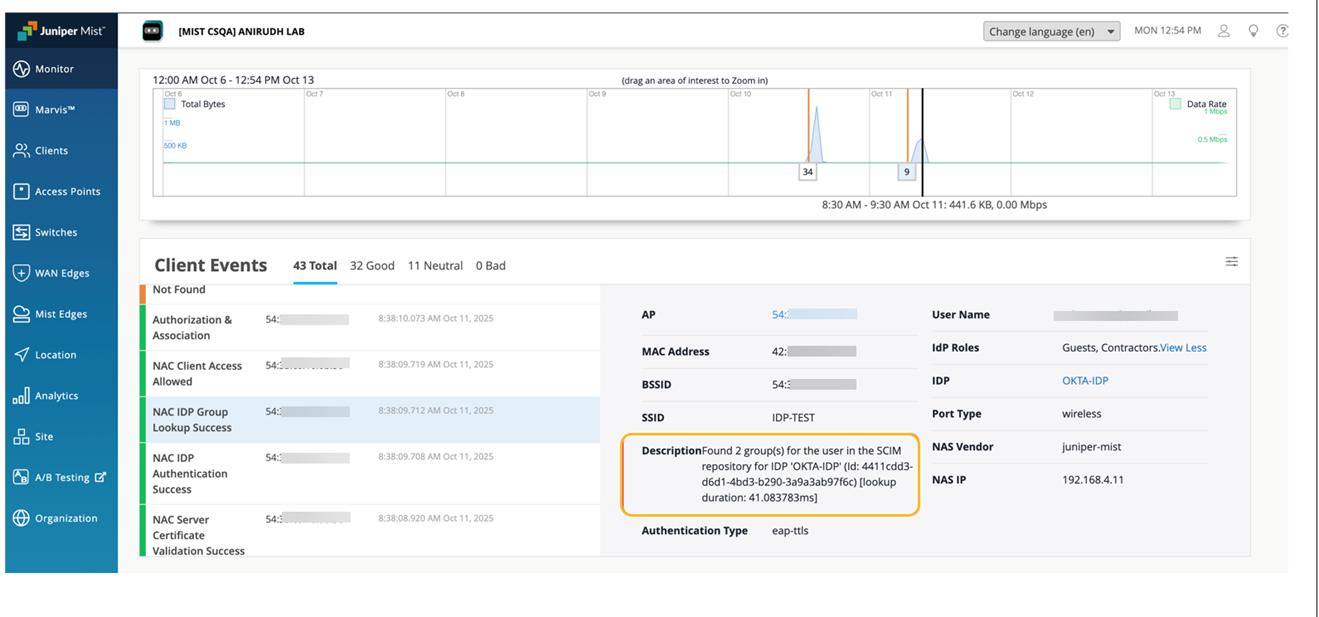Open Analytics bar chart icon
This screenshot has height=617, width=1319.
pyautogui.click(x=21, y=396)
